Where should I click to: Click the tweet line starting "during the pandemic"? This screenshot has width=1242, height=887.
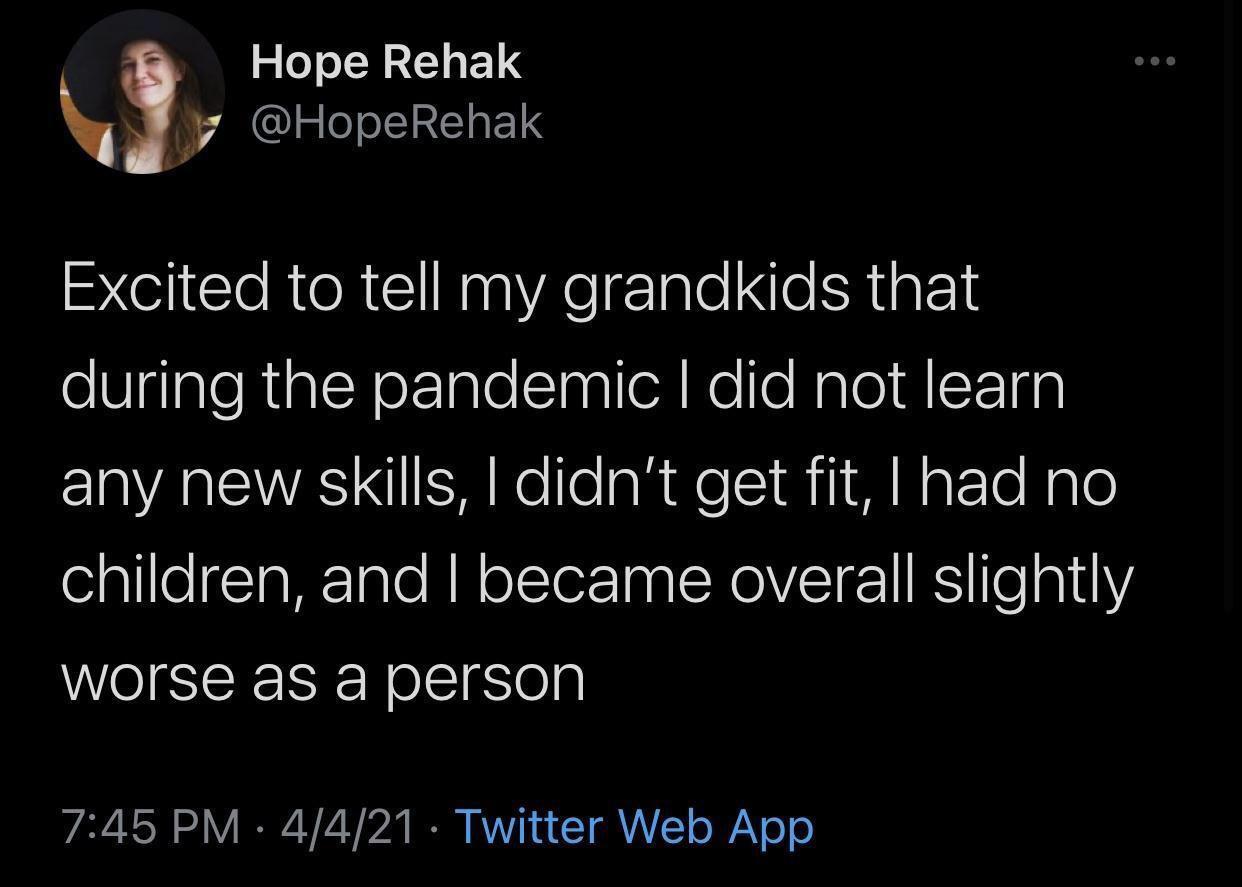563,387
